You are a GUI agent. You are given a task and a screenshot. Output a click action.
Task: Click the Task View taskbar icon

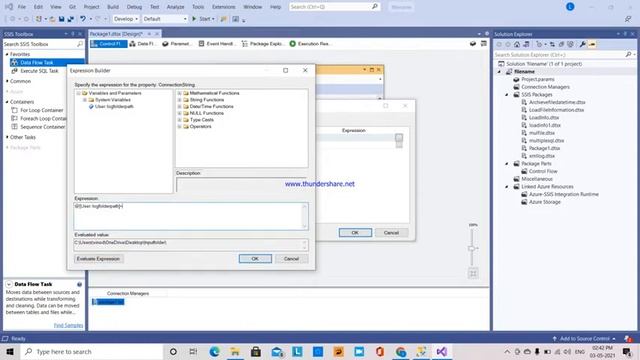coord(193,351)
